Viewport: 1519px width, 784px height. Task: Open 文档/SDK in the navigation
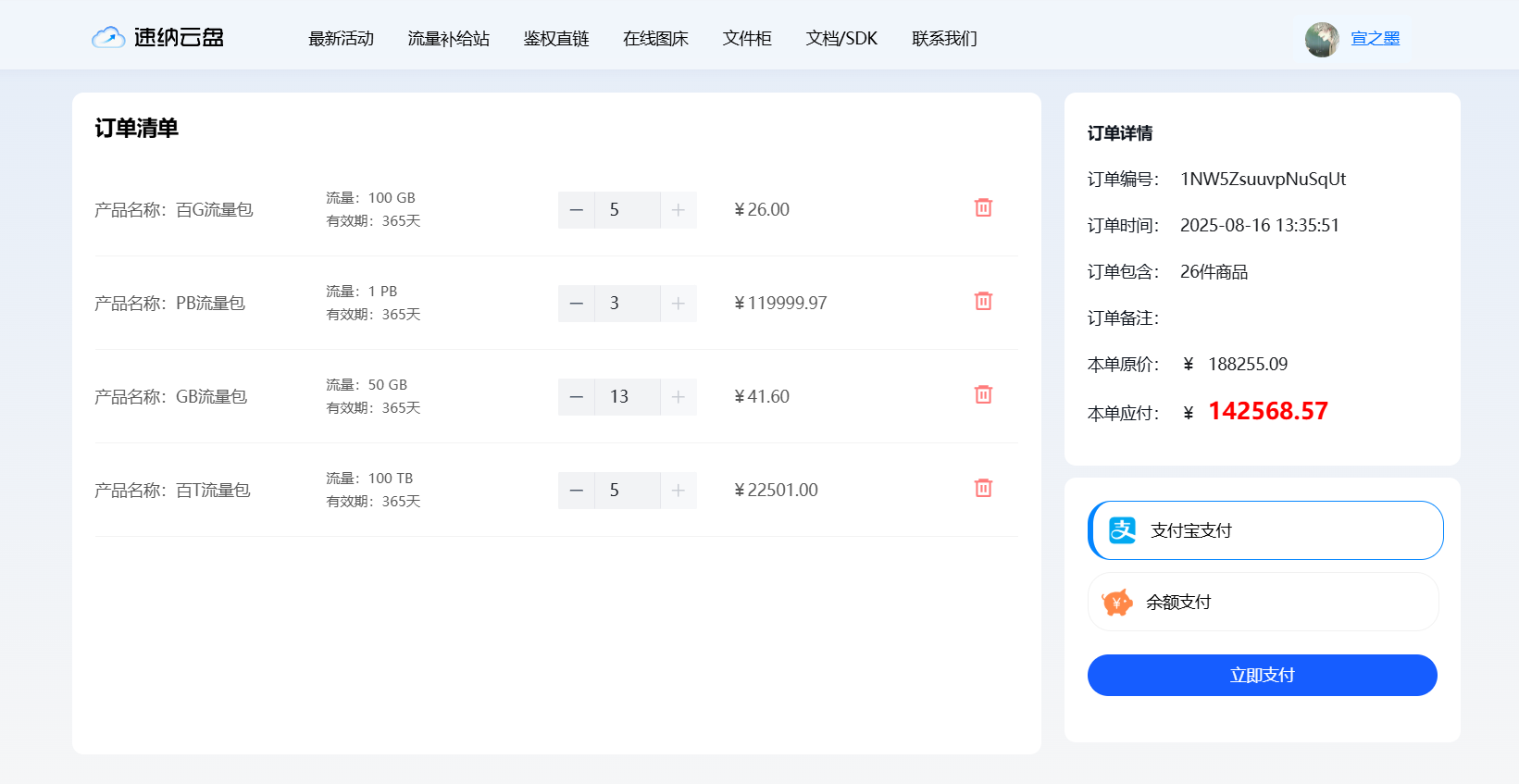click(x=841, y=38)
